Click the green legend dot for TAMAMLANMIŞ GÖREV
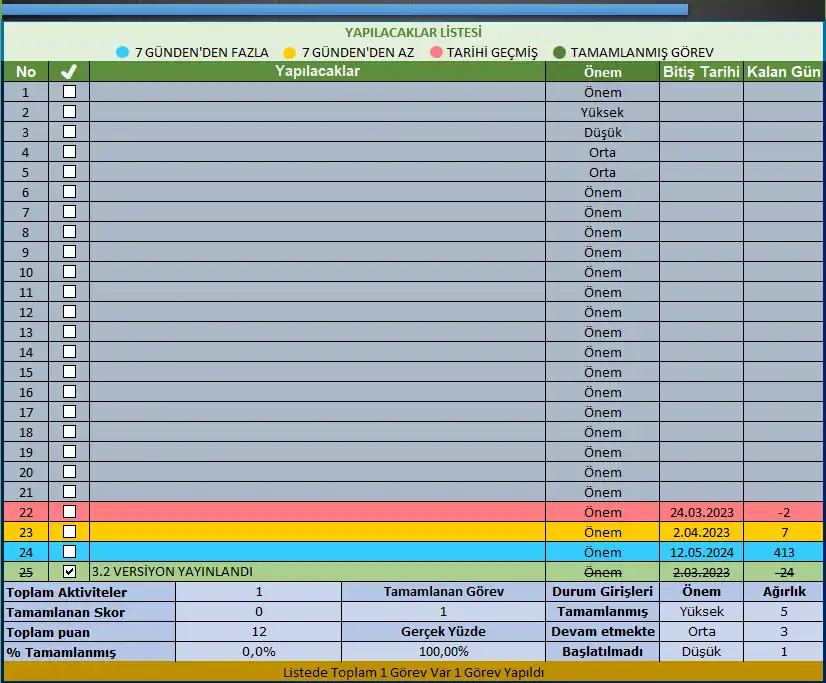Image resolution: width=826 pixels, height=683 pixels. click(559, 52)
